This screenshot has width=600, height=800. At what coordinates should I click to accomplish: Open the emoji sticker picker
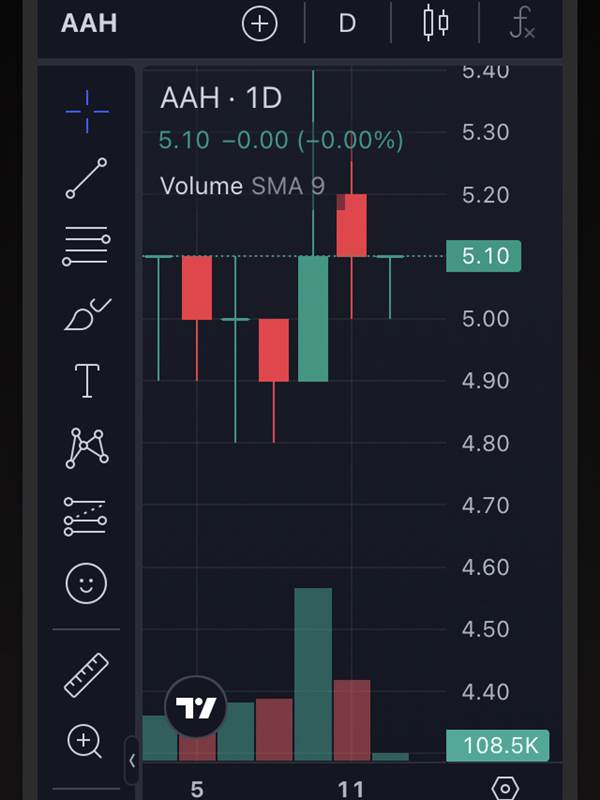pos(86,584)
